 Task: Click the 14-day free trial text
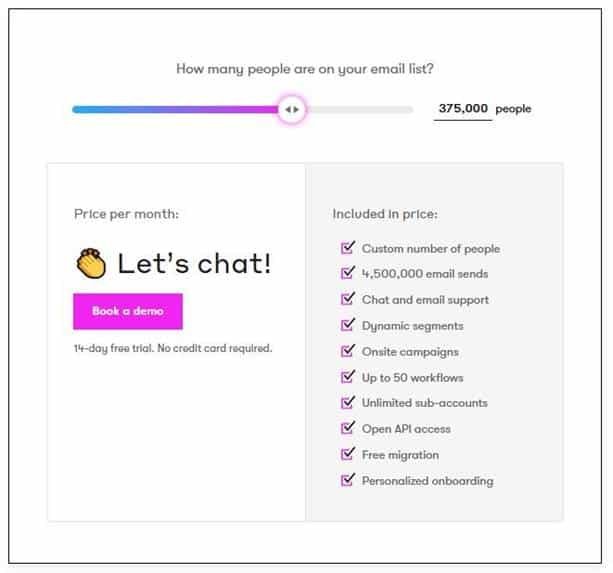[173, 348]
